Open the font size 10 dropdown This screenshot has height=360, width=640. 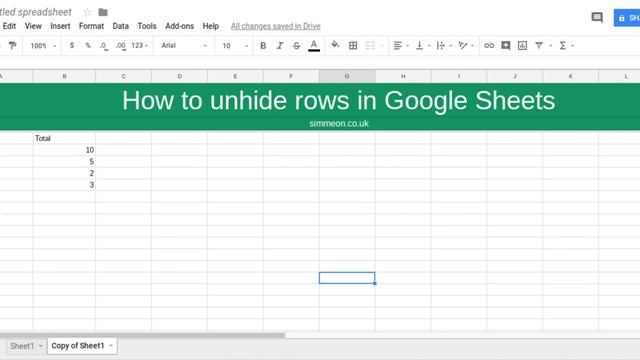point(235,46)
